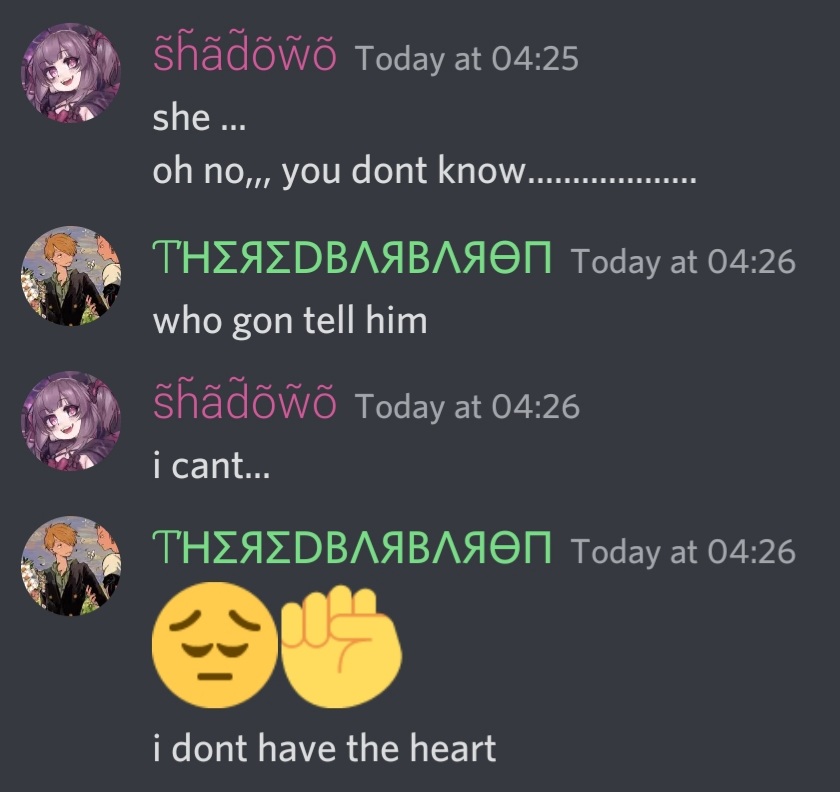This screenshot has height=792, width=840.
Task: Click shadowo's avatar on first message
Action: 71,73
